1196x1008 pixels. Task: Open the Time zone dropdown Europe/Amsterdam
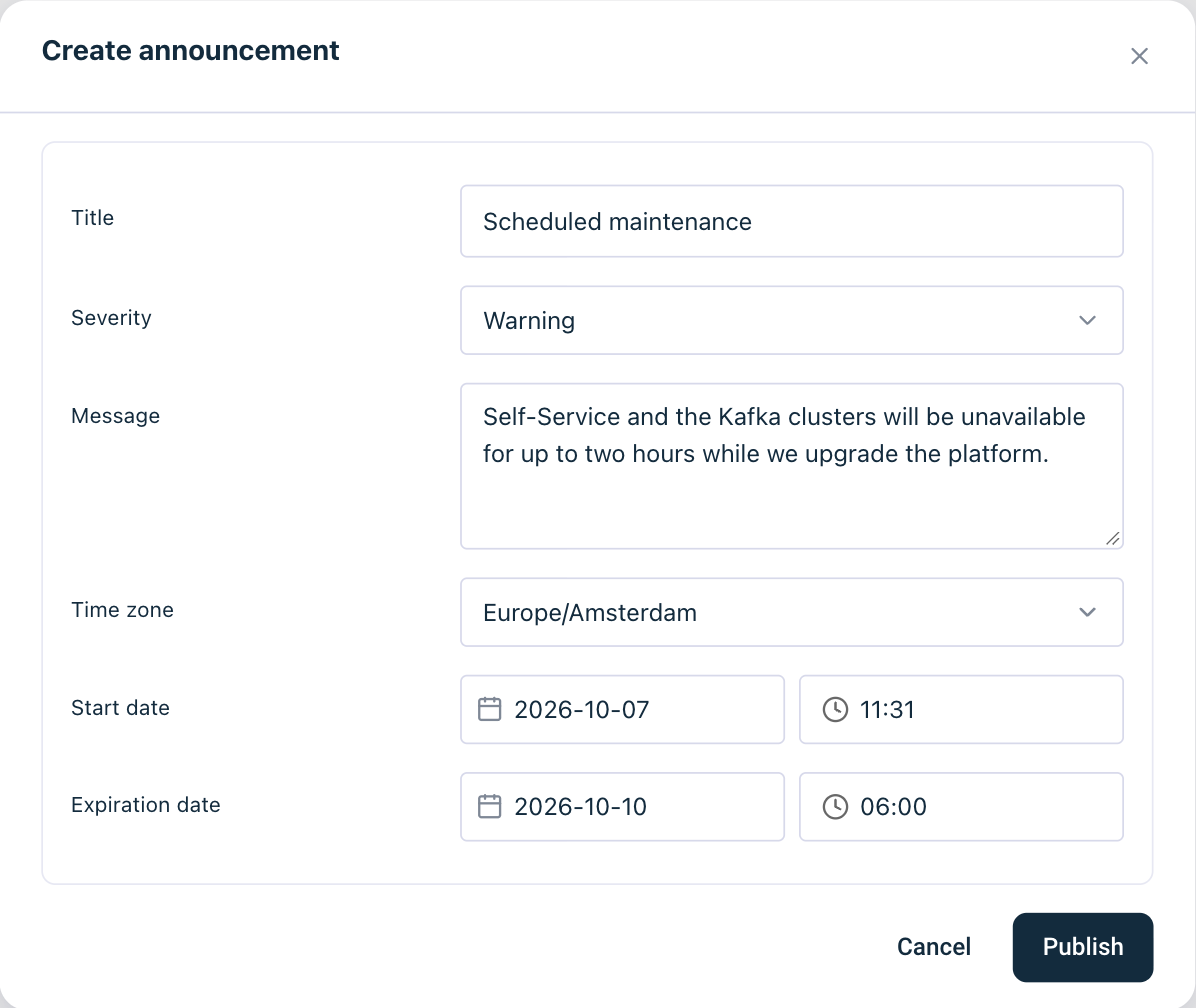pos(792,612)
